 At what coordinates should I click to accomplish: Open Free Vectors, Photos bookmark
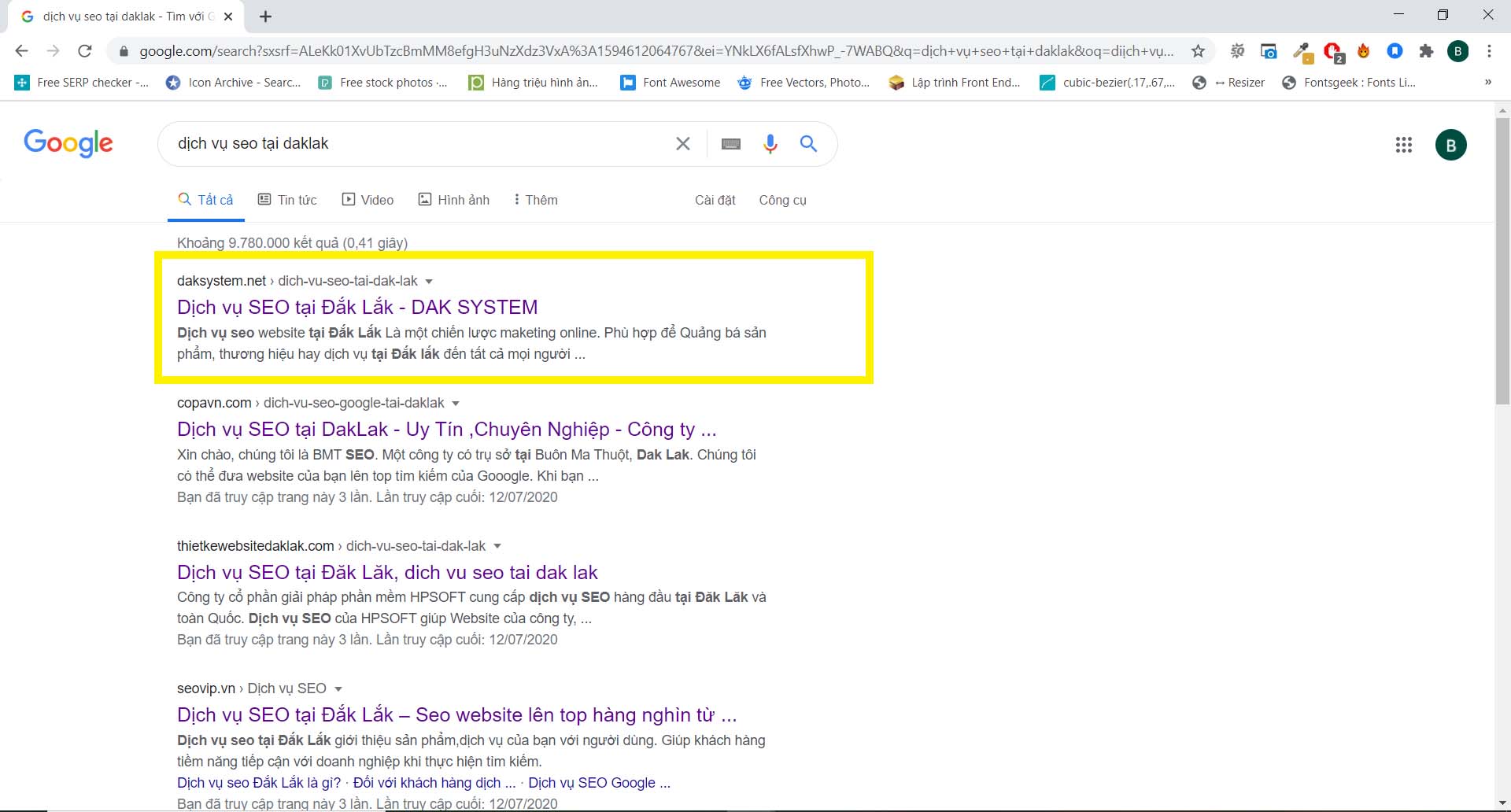tap(804, 83)
